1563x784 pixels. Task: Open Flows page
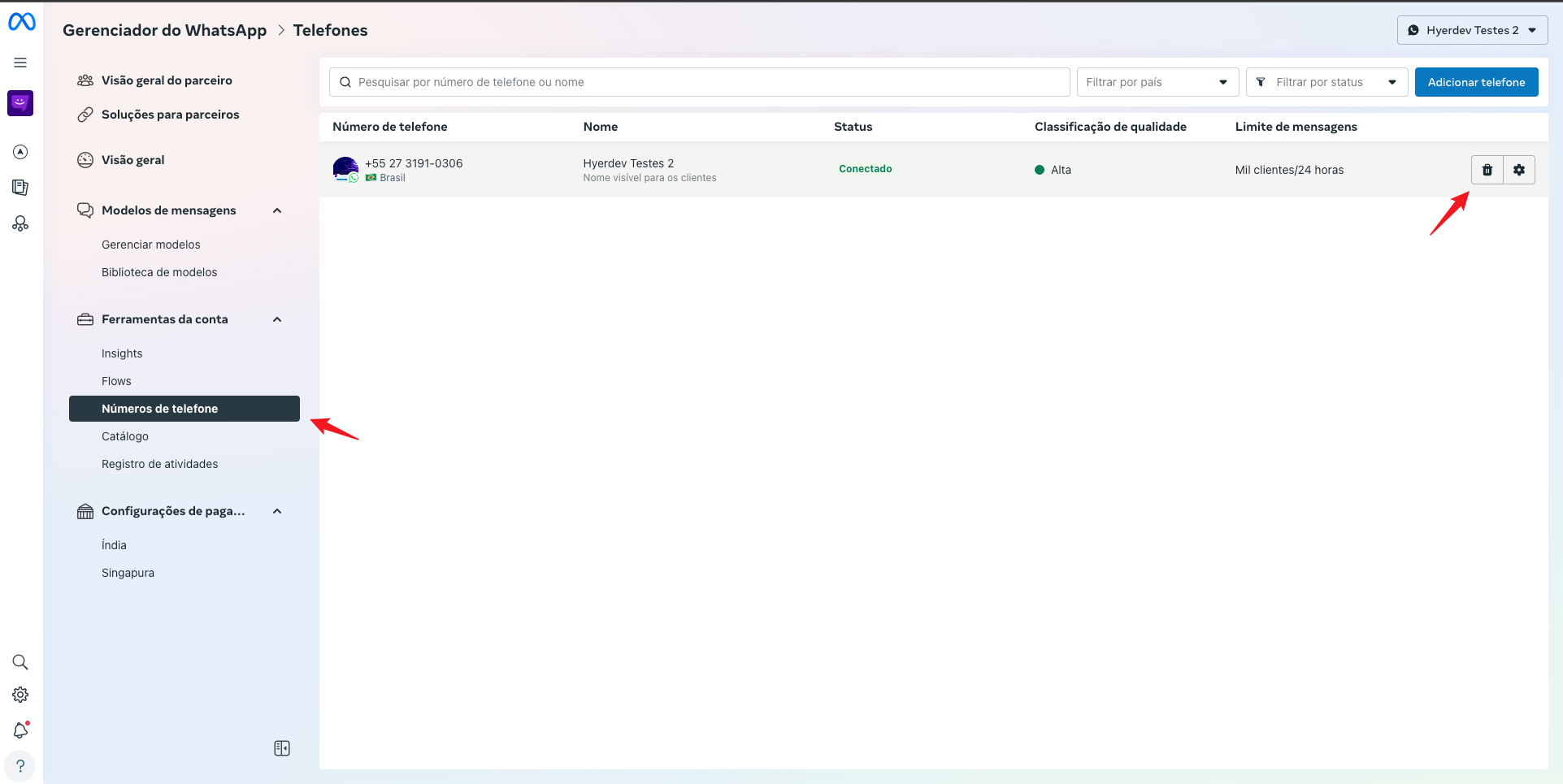[116, 381]
